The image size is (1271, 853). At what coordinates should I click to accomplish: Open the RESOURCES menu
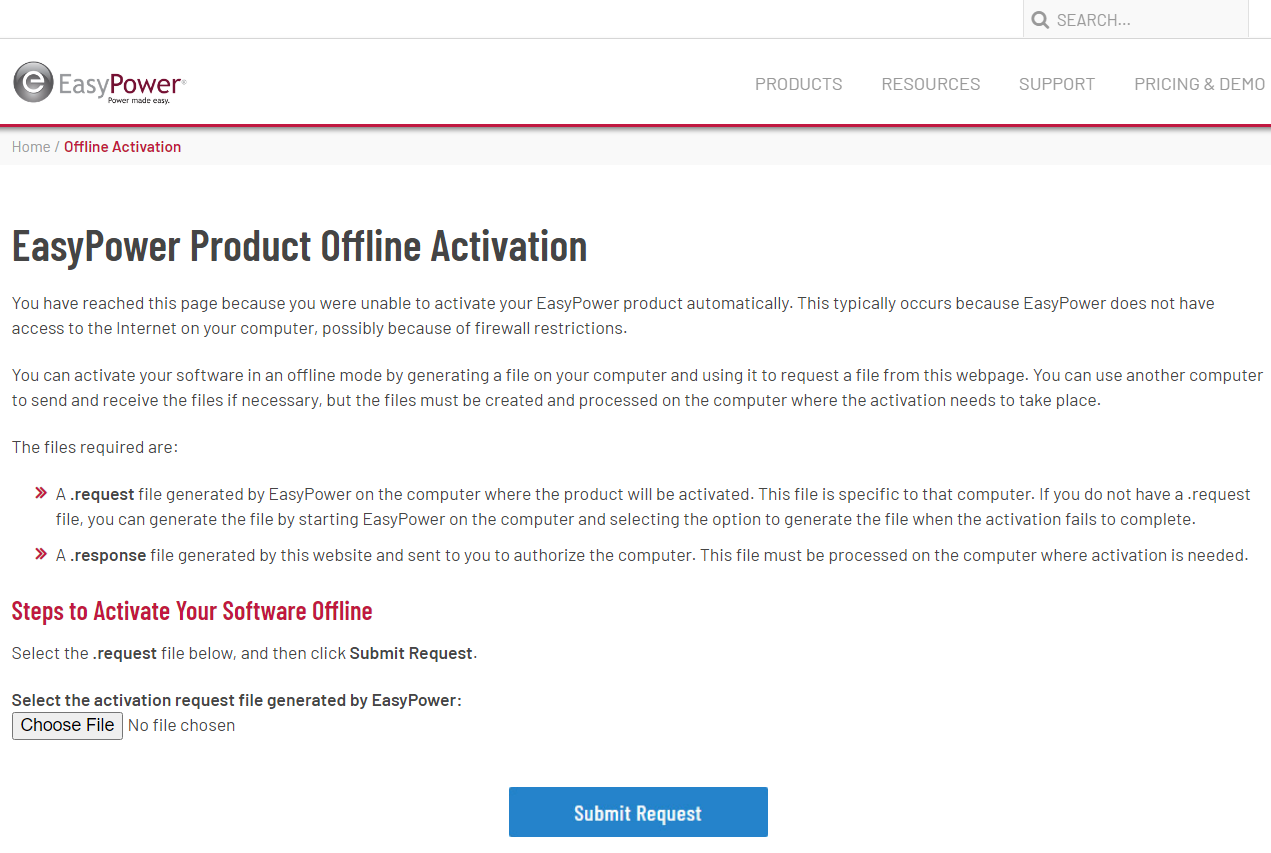pos(930,84)
